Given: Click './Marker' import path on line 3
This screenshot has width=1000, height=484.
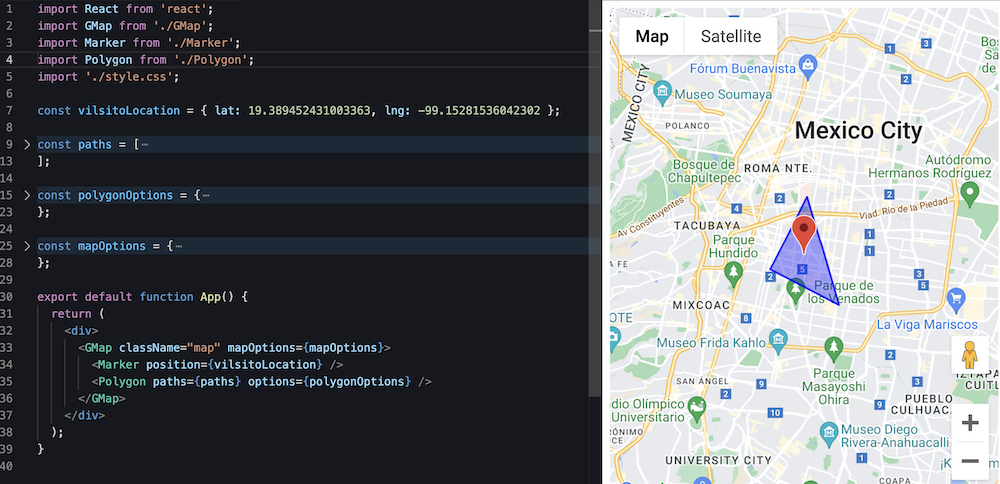Looking at the screenshot, I should pos(201,43).
